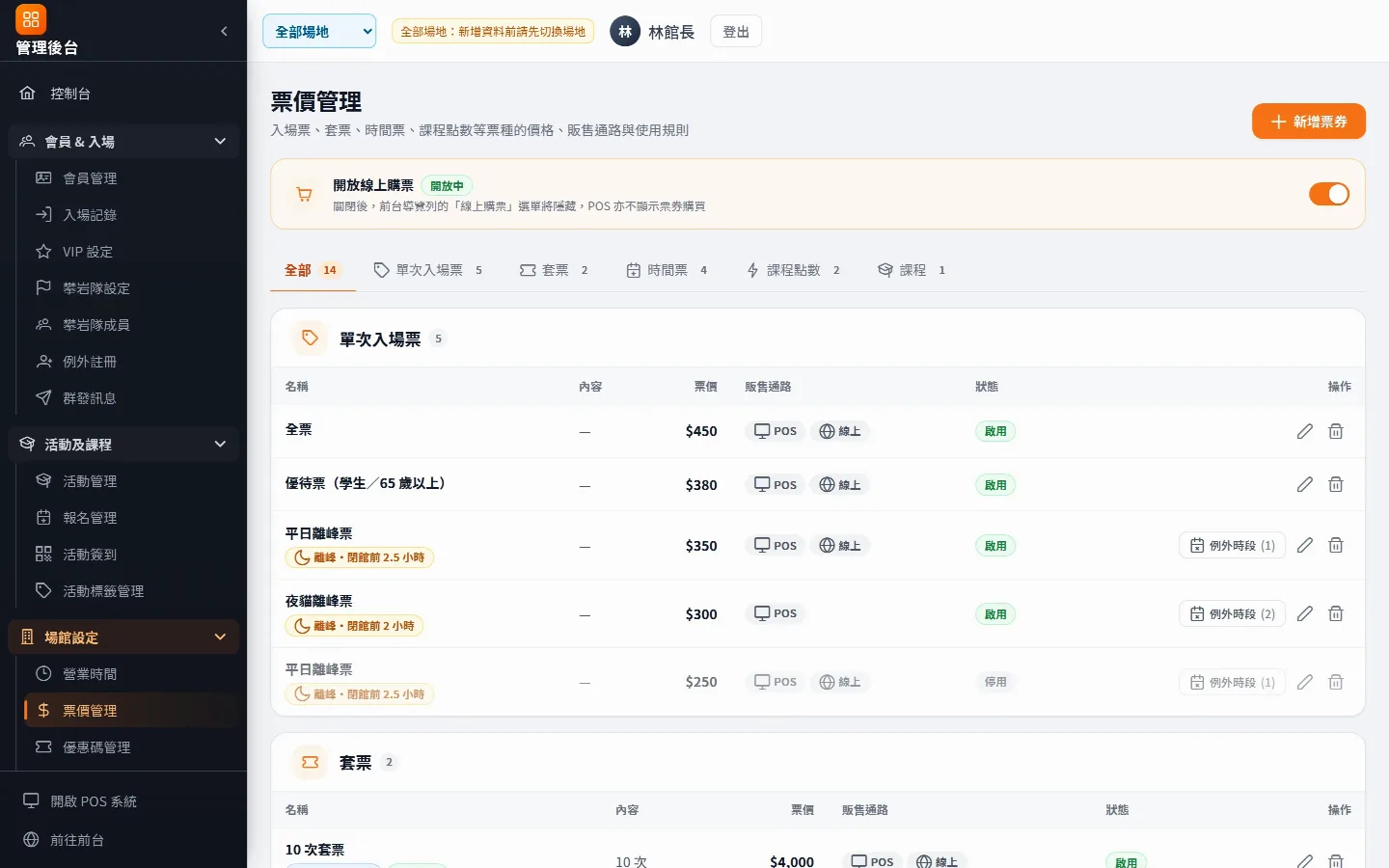Click the 新增票券 button

click(1309, 122)
